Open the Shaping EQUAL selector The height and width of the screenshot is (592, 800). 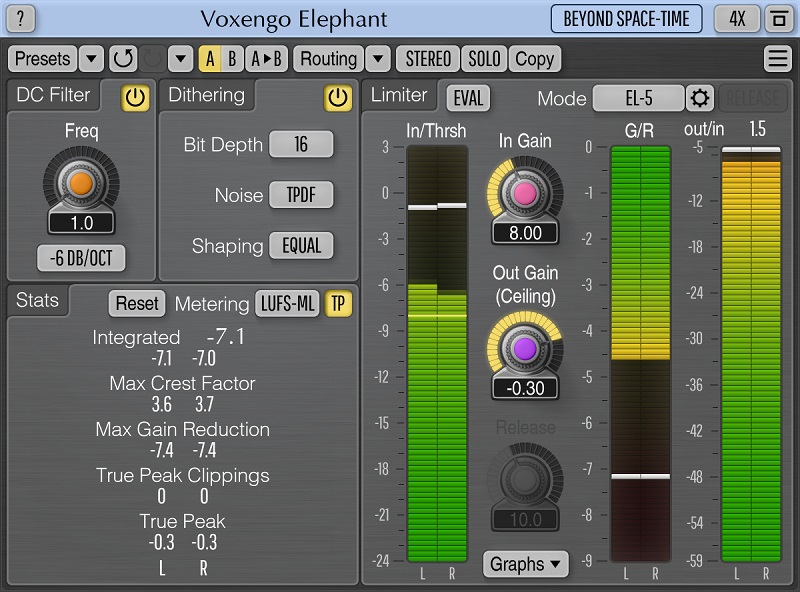point(301,245)
